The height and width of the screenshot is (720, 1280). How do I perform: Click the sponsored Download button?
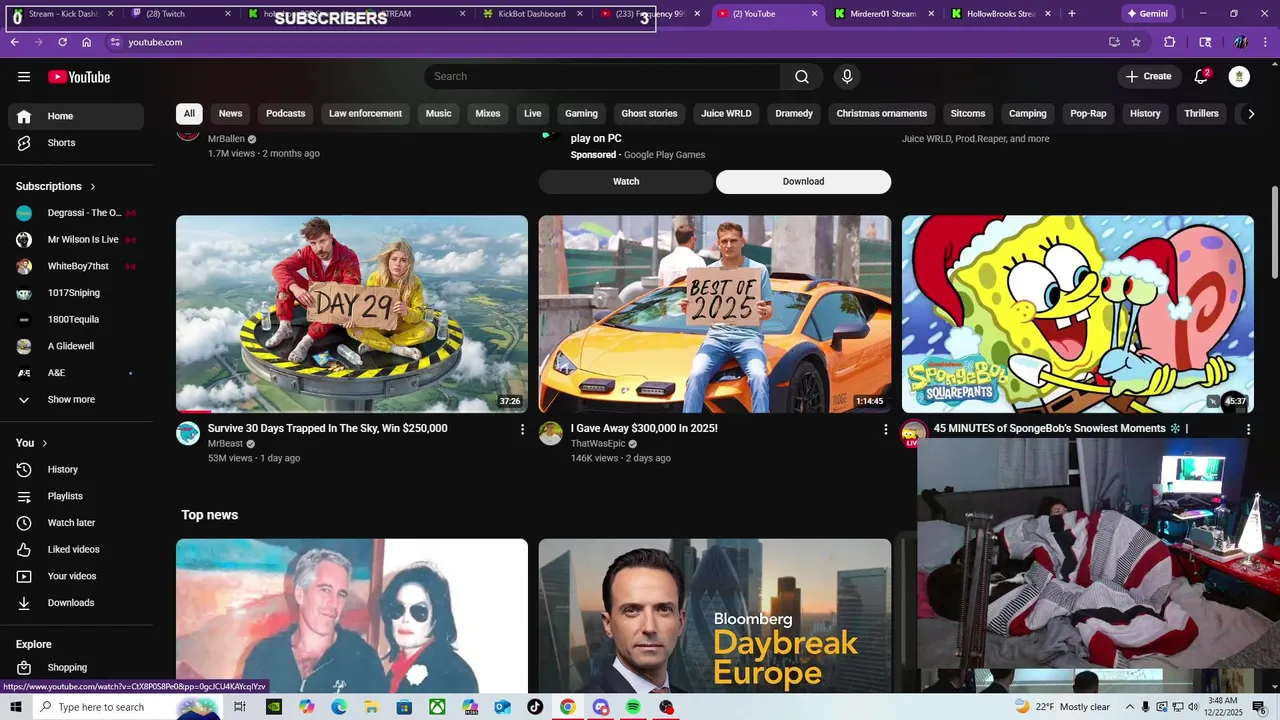point(803,182)
